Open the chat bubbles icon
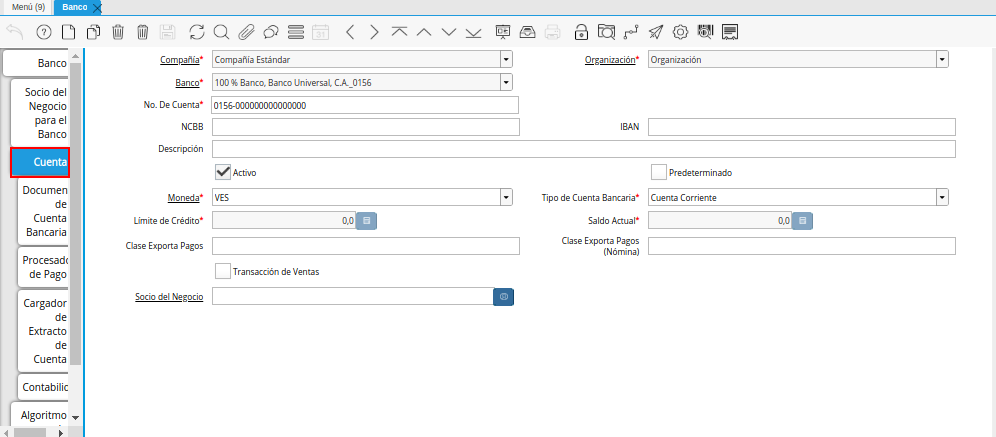The height and width of the screenshot is (437, 996). (x=271, y=32)
